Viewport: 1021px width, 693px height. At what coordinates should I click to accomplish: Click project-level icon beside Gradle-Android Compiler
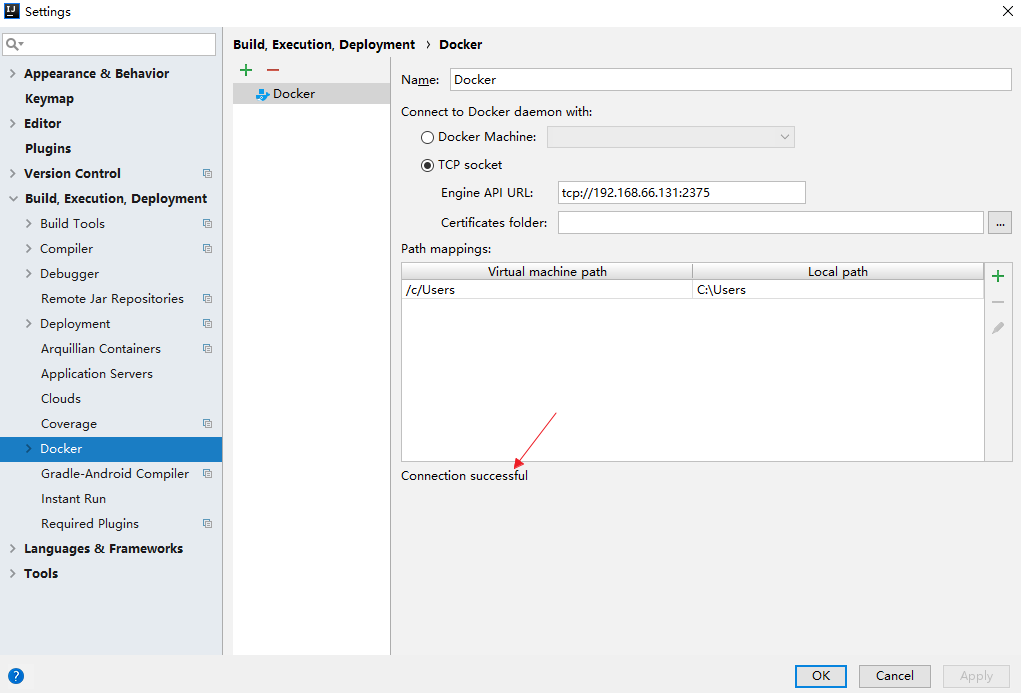[x=207, y=474]
